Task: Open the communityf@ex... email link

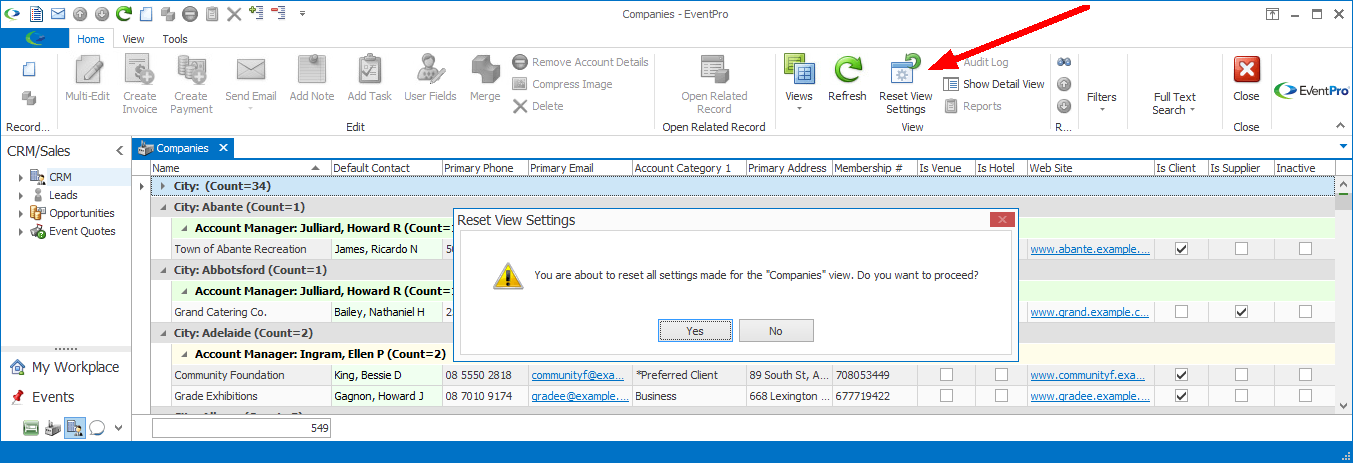Action: coord(580,375)
